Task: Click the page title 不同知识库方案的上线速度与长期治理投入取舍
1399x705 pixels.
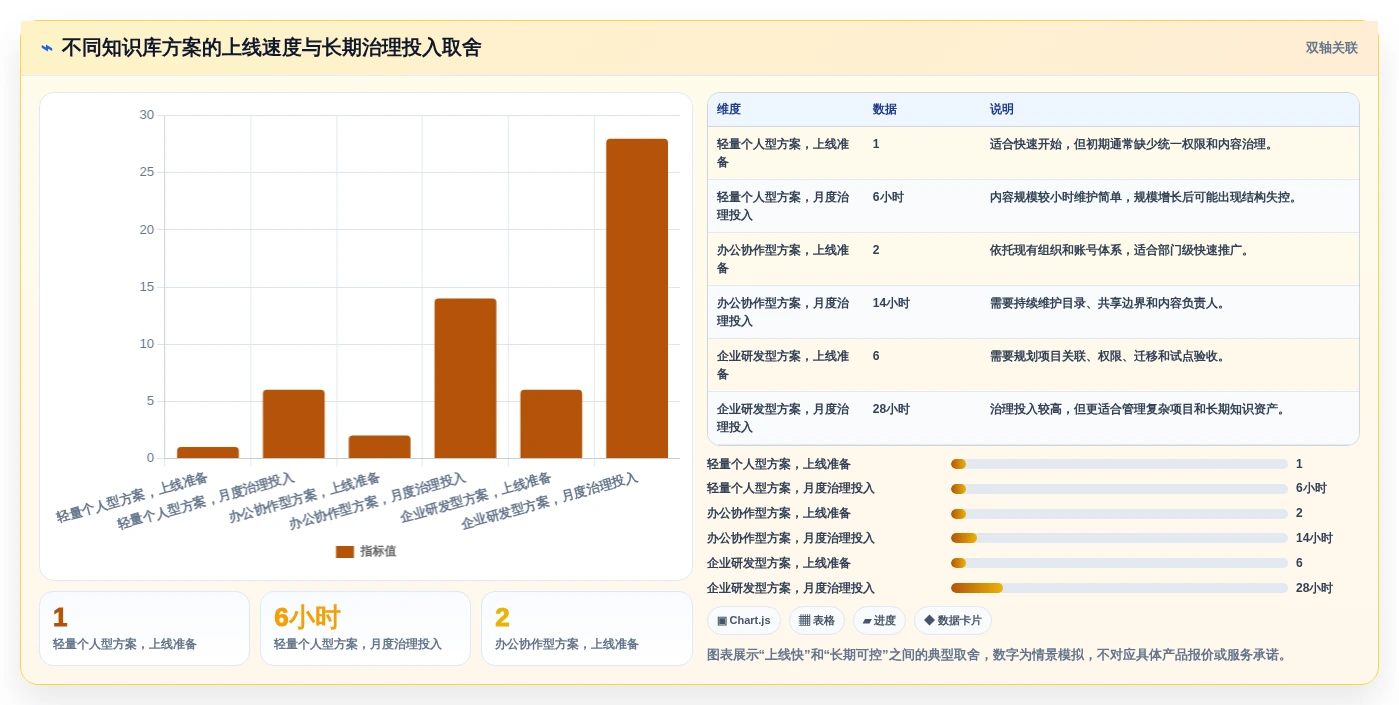Action: 271,48
